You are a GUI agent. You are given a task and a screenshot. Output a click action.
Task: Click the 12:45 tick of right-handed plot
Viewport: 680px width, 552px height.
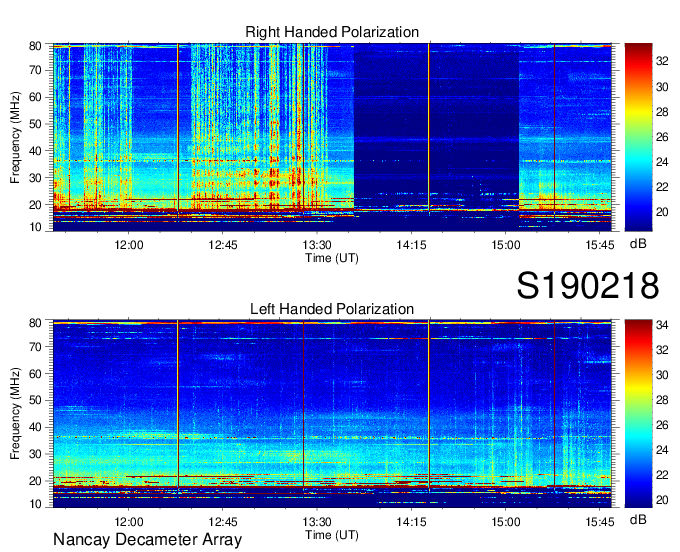223,245
